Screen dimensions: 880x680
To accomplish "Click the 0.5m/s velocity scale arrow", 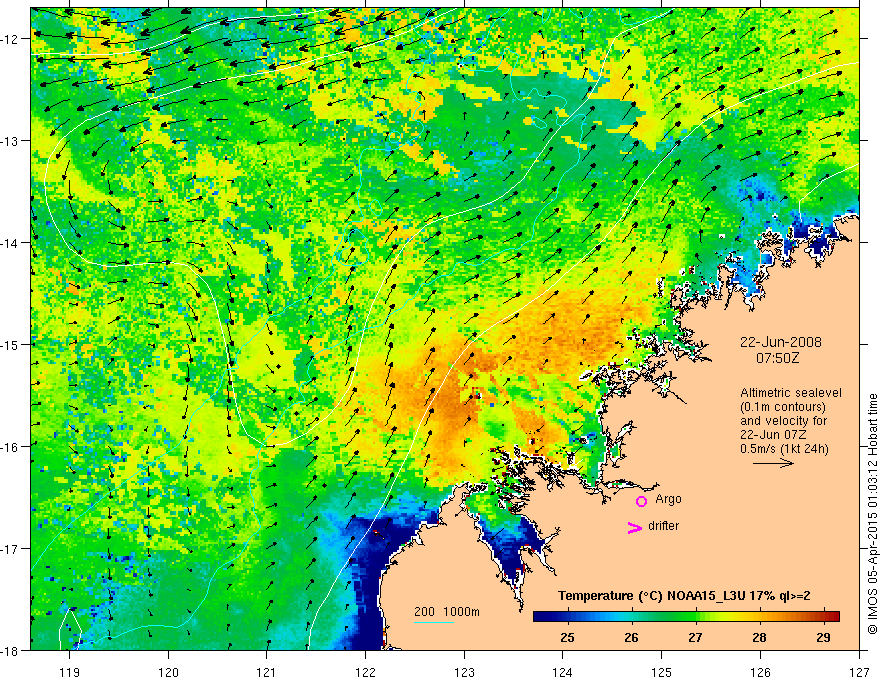I will (773, 463).
